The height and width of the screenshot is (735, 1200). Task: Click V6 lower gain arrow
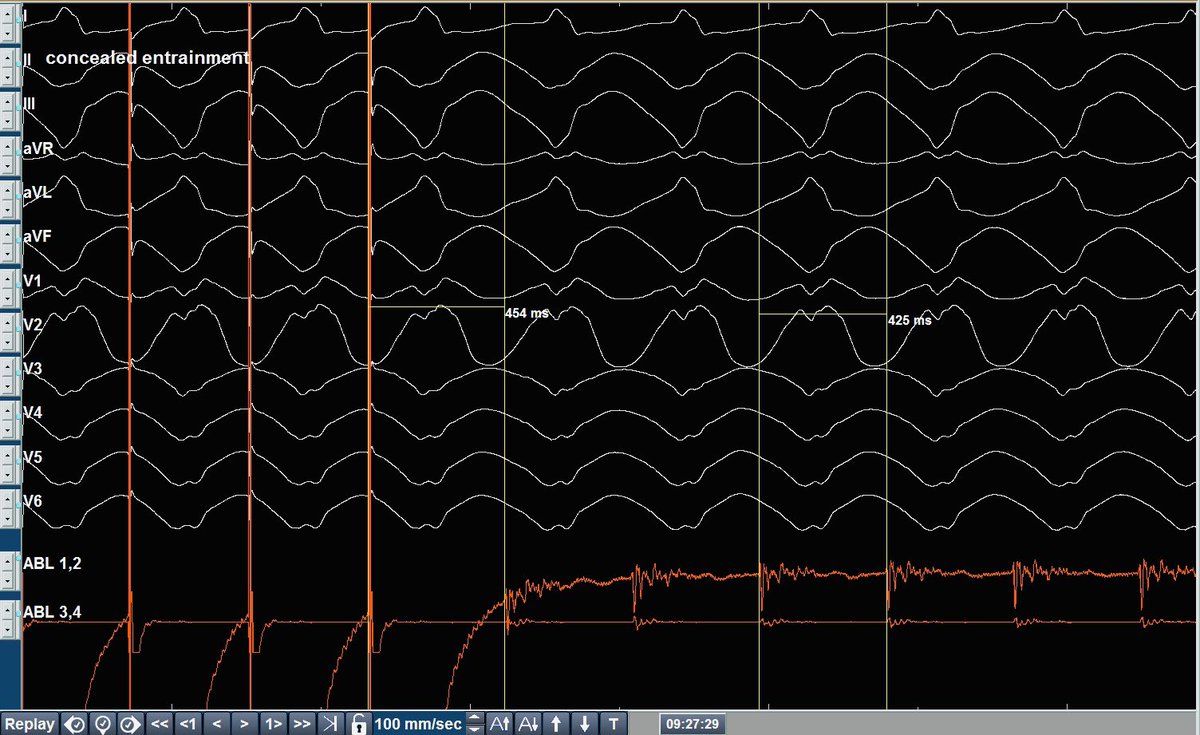coord(7,519)
